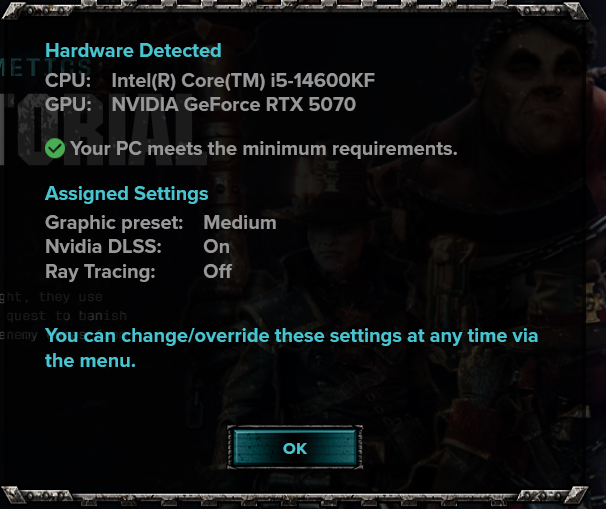606x509 pixels.
Task: Click the top-right ornate frame corner
Action: (x=576, y=11)
